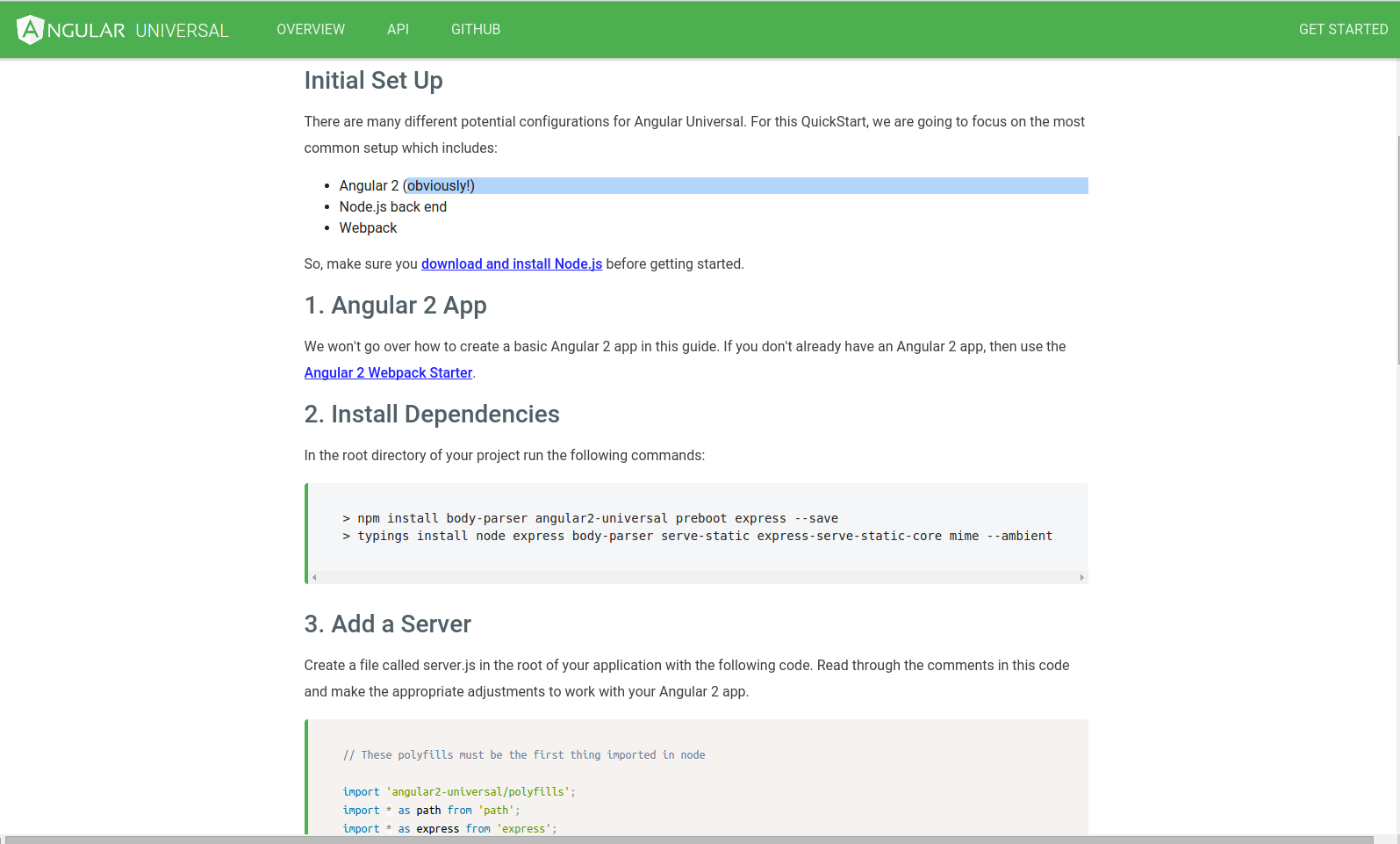The height and width of the screenshot is (844, 1400).
Task: Click the import express from 'express' line
Action: tap(449, 829)
